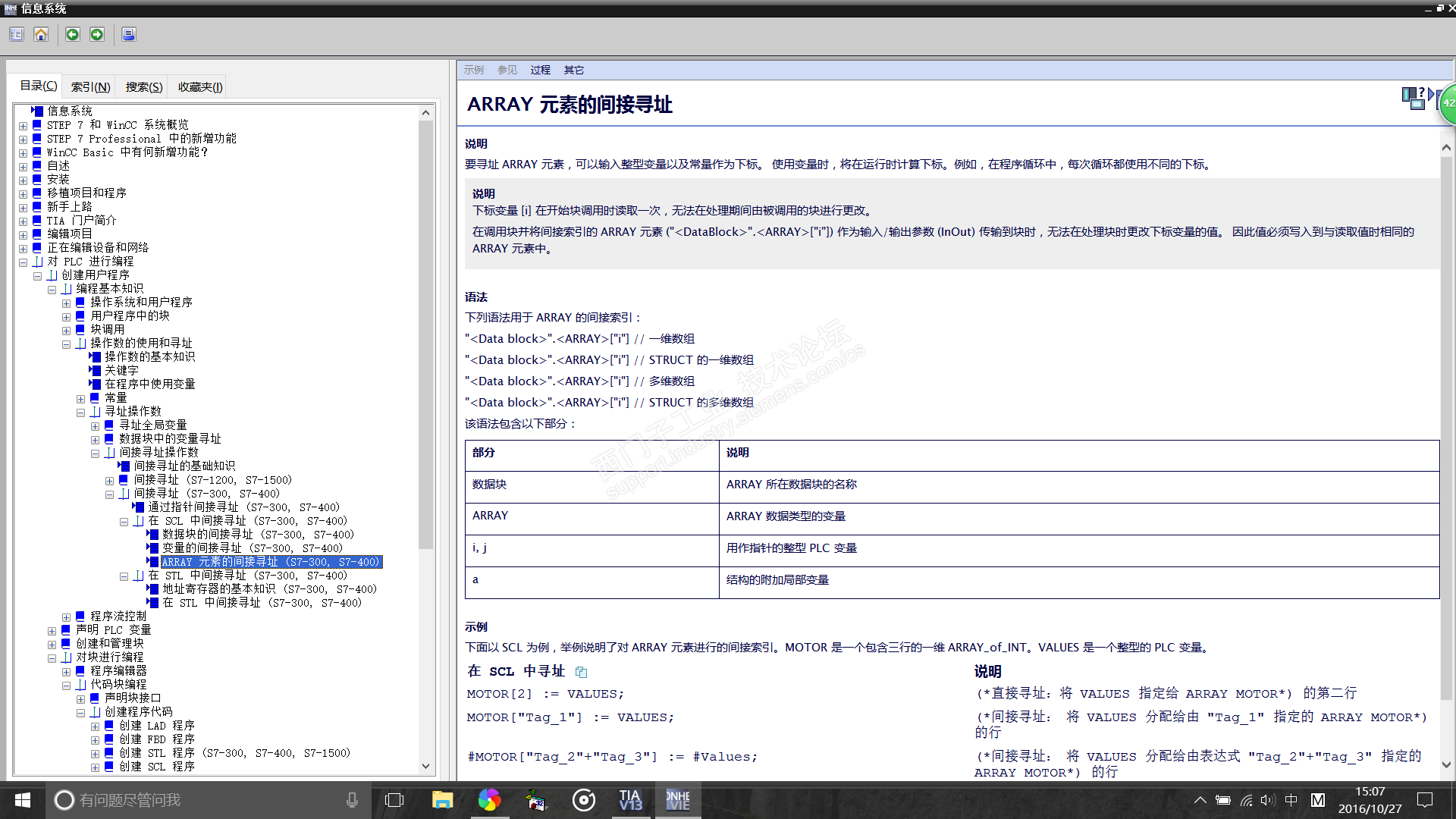Expand the 程序流程控制 tree node
Image resolution: width=1456 pixels, height=819 pixels.
pos(66,617)
